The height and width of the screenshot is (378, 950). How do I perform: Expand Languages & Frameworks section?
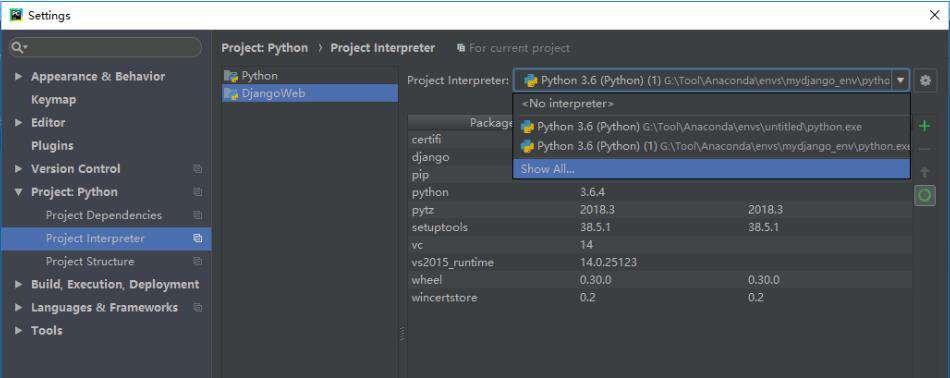pyautogui.click(x=18, y=307)
